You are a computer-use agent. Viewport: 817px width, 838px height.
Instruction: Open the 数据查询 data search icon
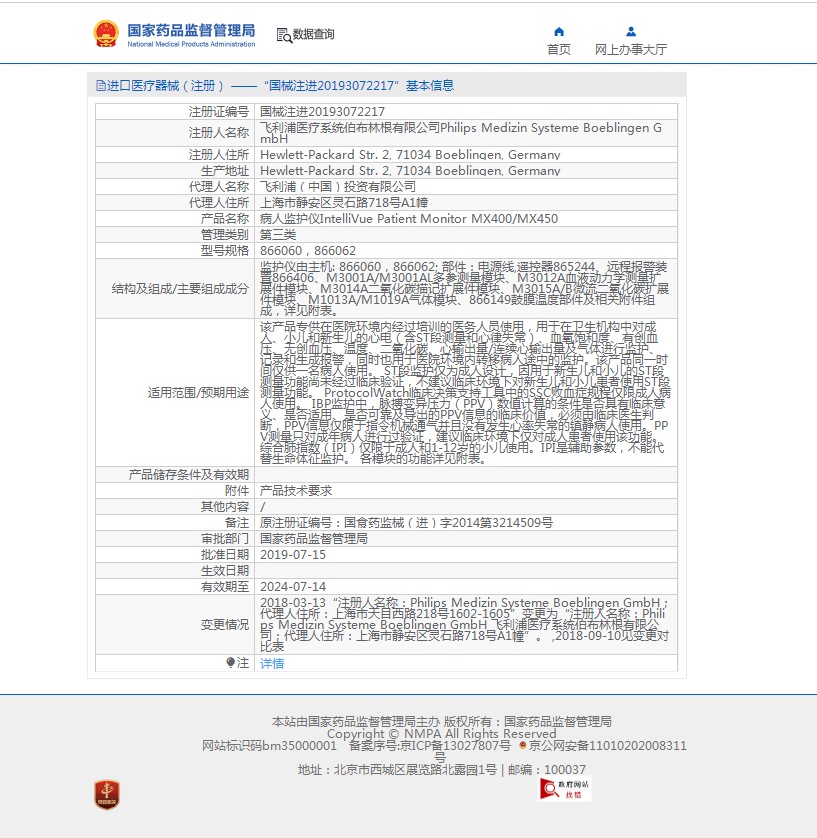[x=284, y=35]
